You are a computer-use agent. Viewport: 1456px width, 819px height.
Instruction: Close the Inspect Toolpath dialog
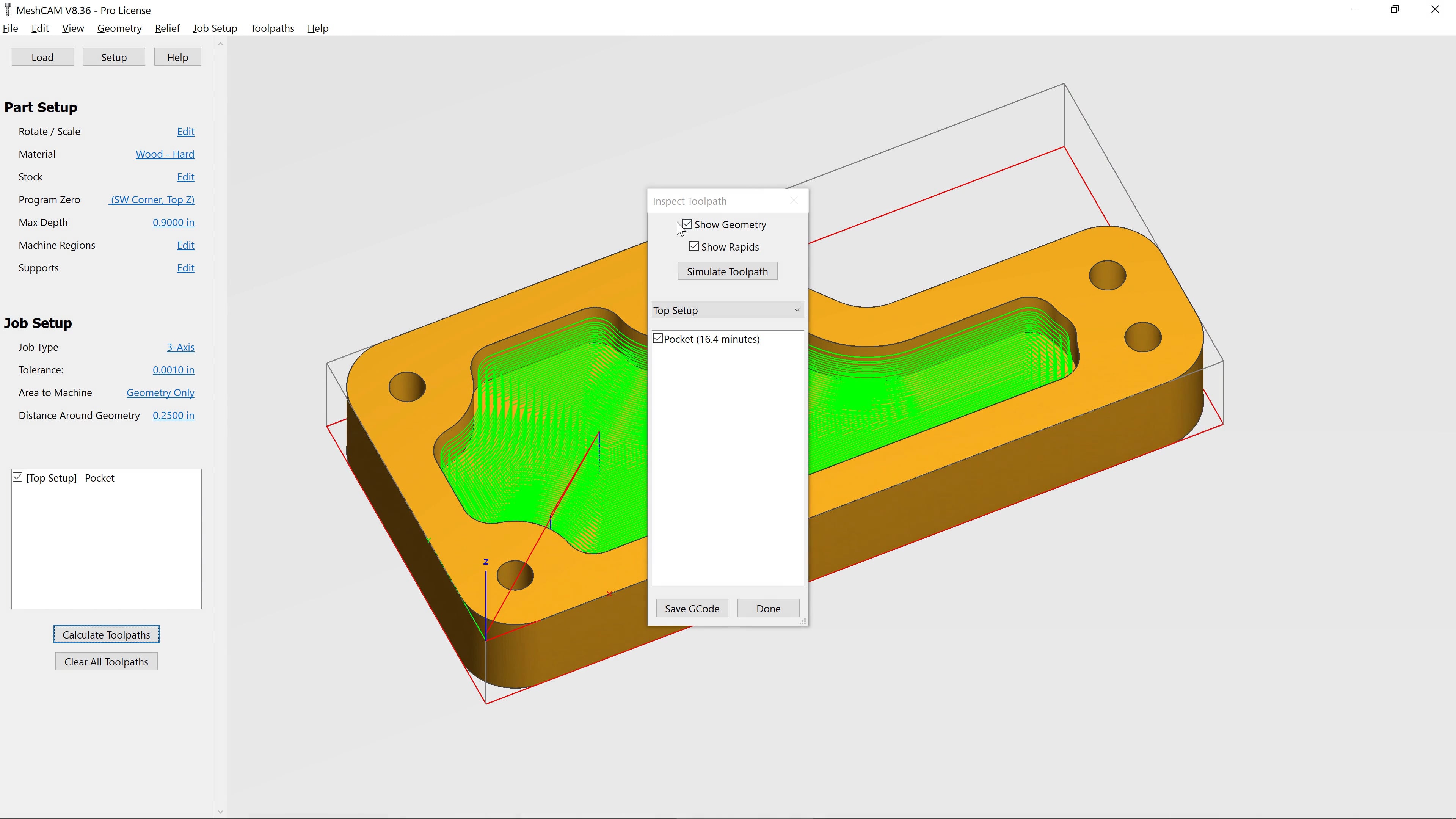(794, 201)
